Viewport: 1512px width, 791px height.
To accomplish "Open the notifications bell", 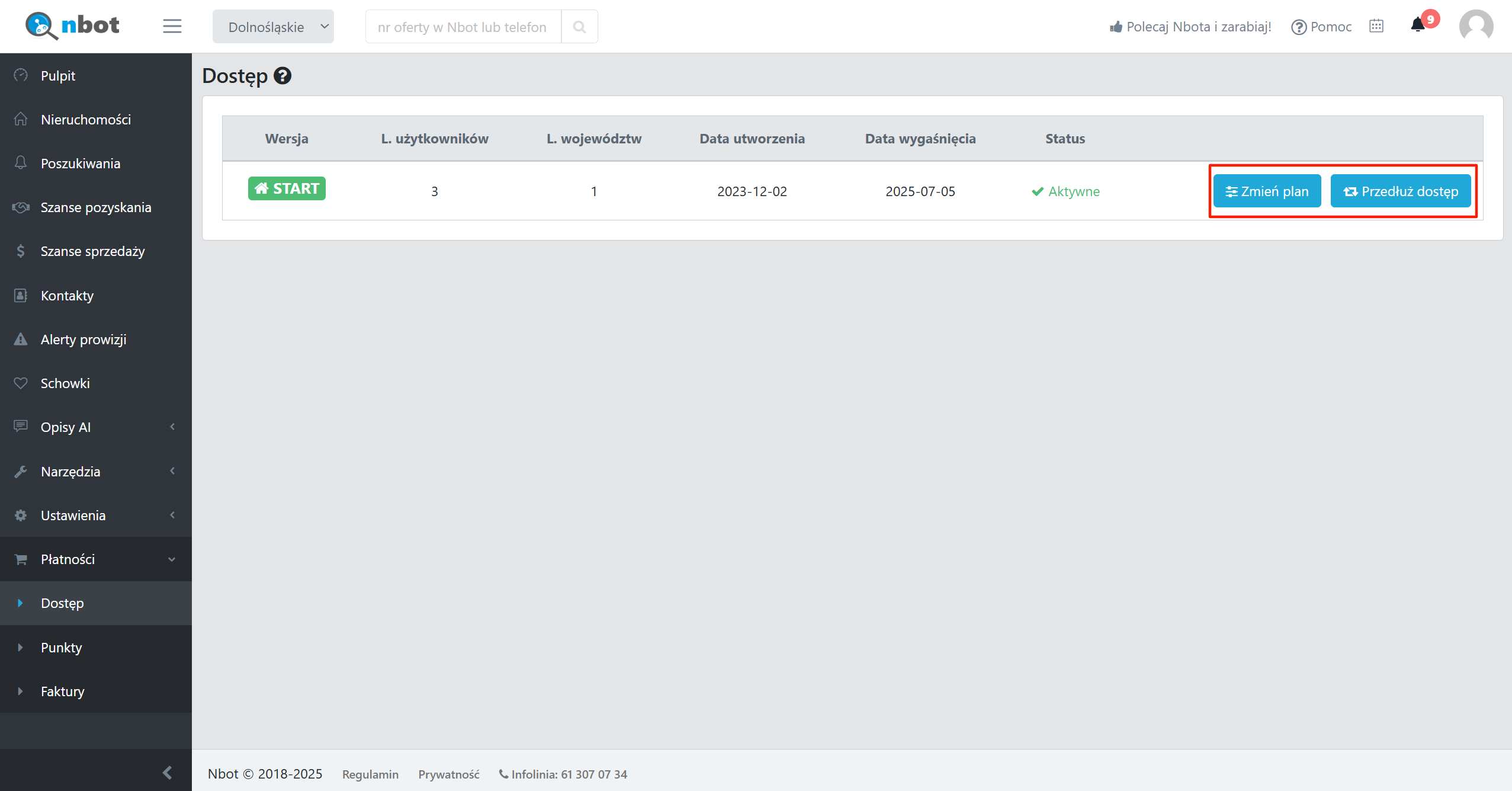I will click(x=1418, y=25).
